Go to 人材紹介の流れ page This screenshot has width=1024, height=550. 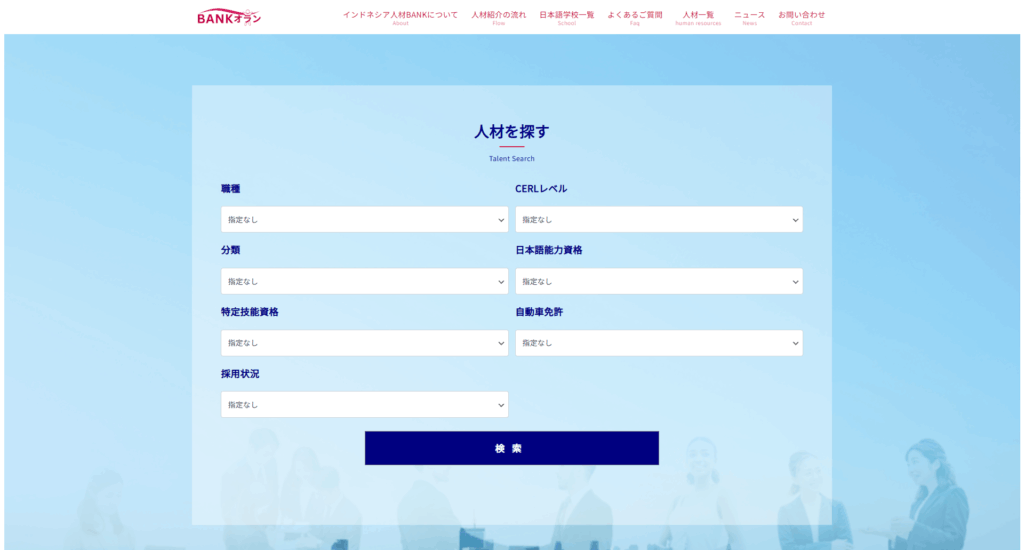click(x=498, y=16)
